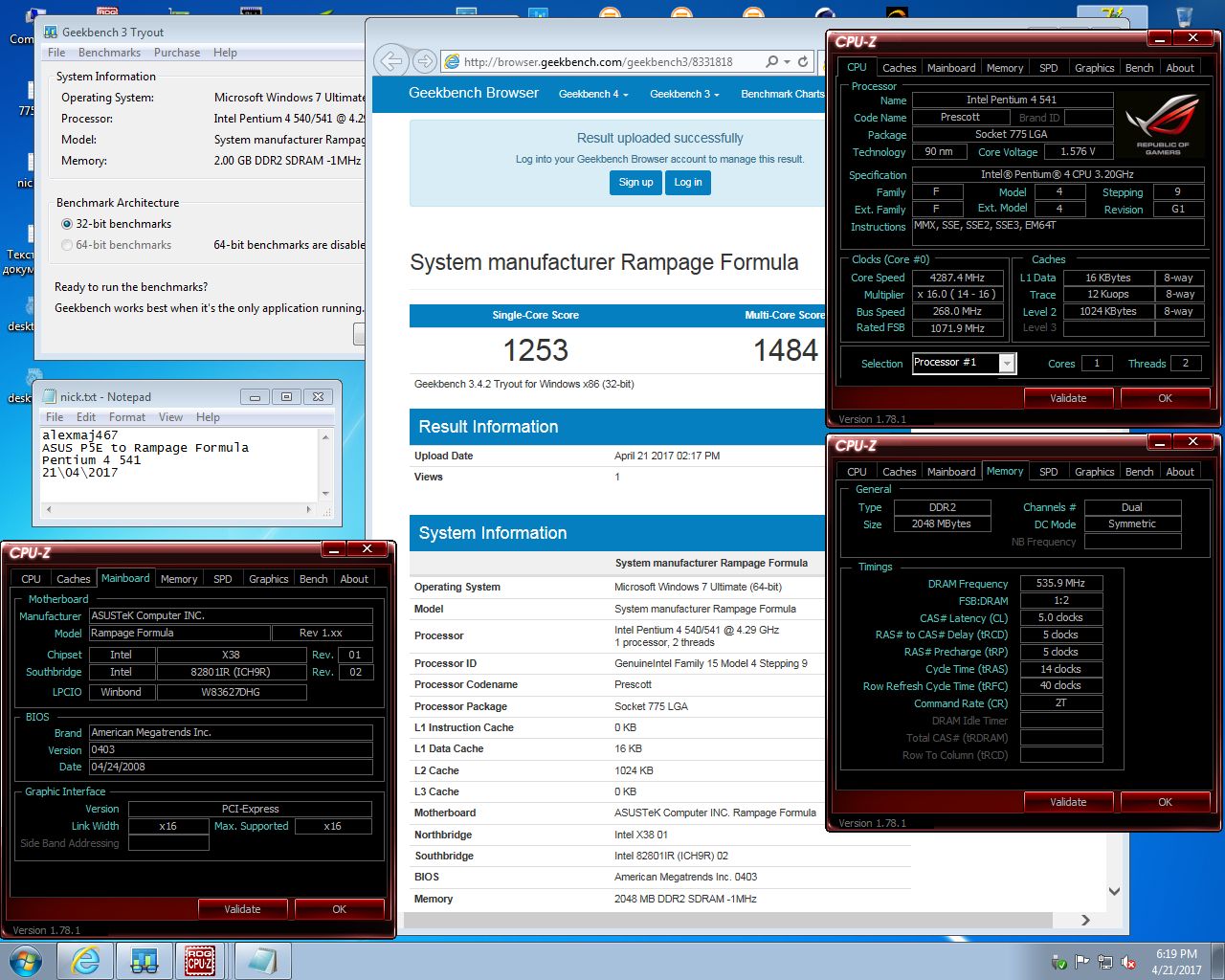
Task: Click Validate in top-right CPU-Z CPU window
Action: coord(1068,398)
